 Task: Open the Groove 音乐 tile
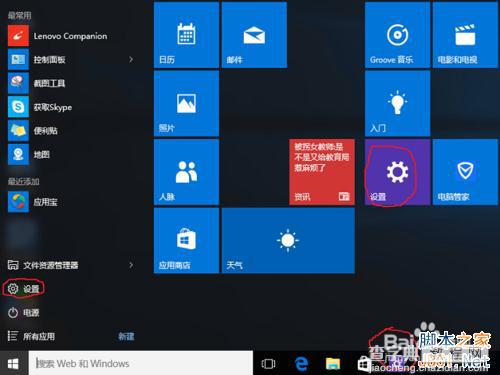coord(397,35)
